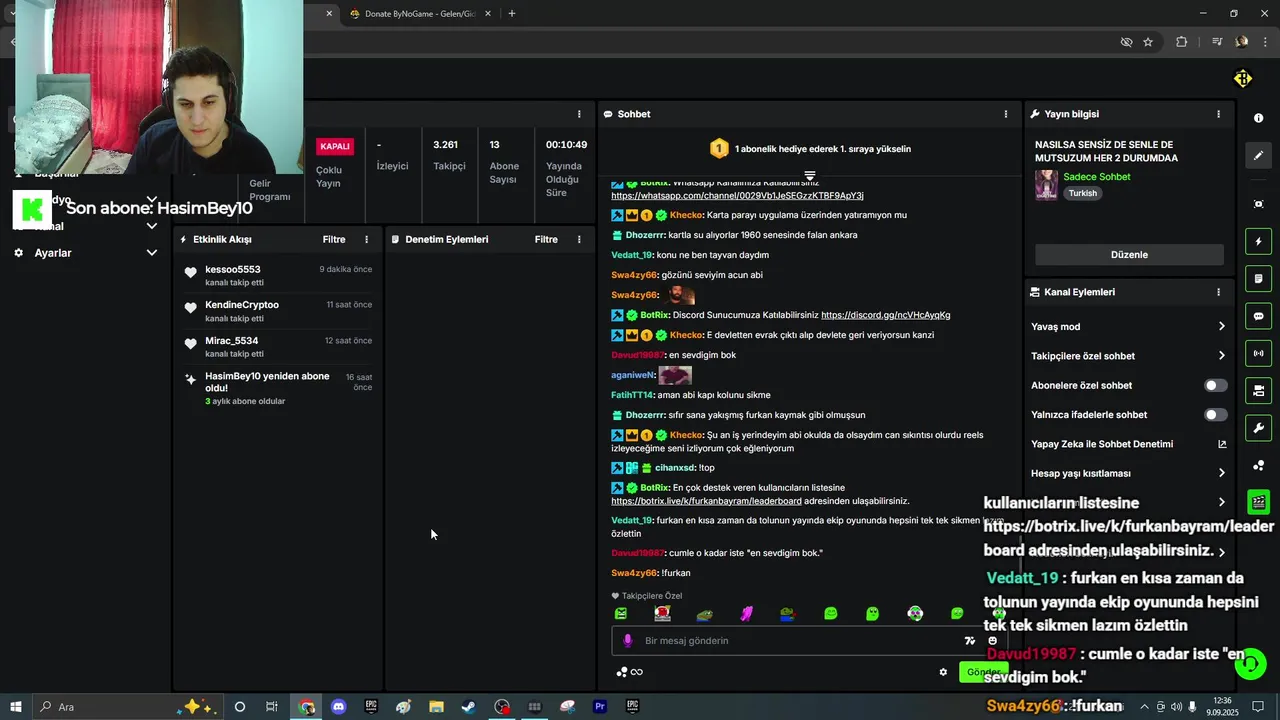
Task: Open stream category thumbnail image
Action: (x=1046, y=185)
